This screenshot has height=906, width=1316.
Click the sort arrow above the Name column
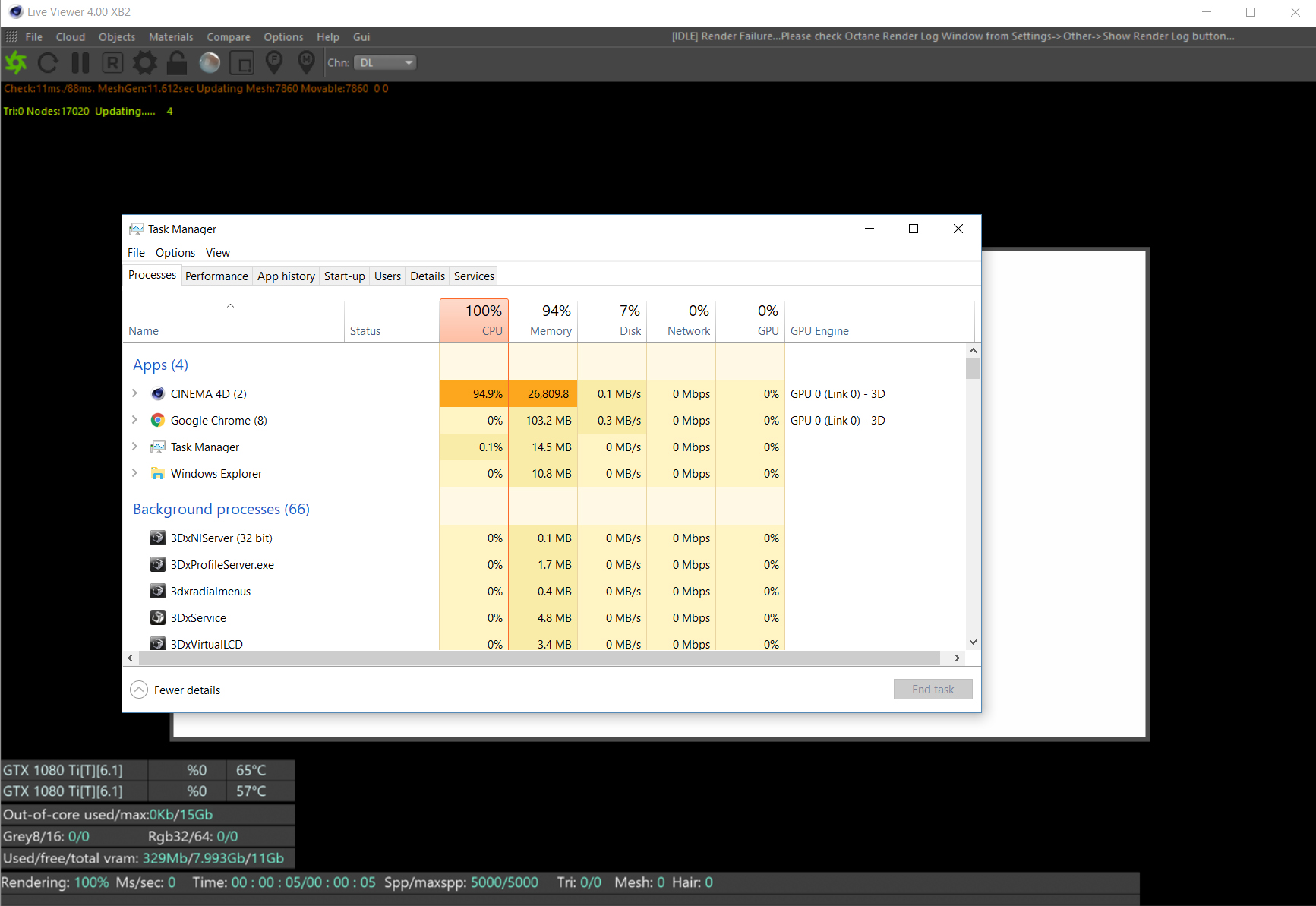230,306
